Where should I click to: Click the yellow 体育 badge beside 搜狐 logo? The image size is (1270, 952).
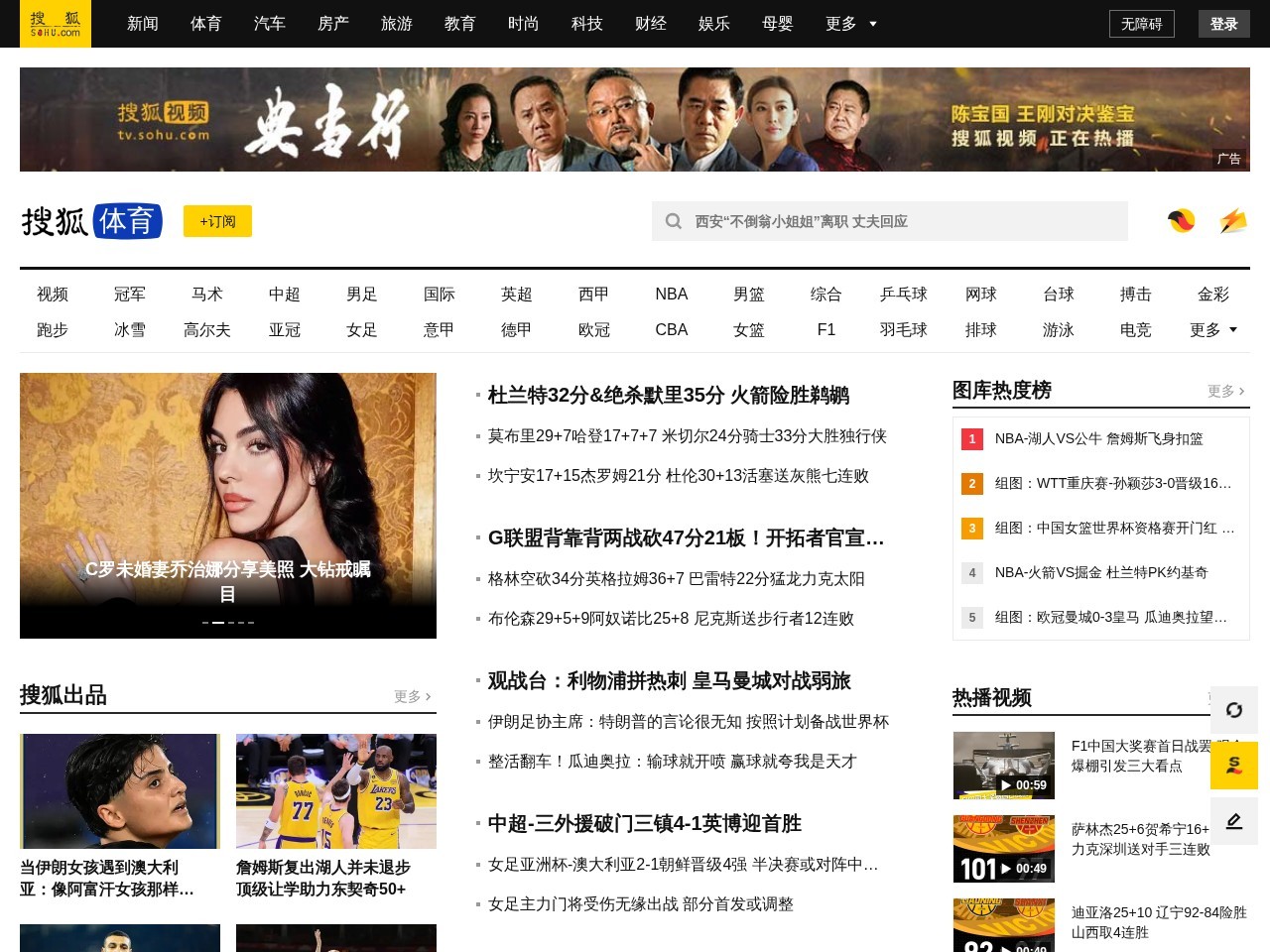128,221
